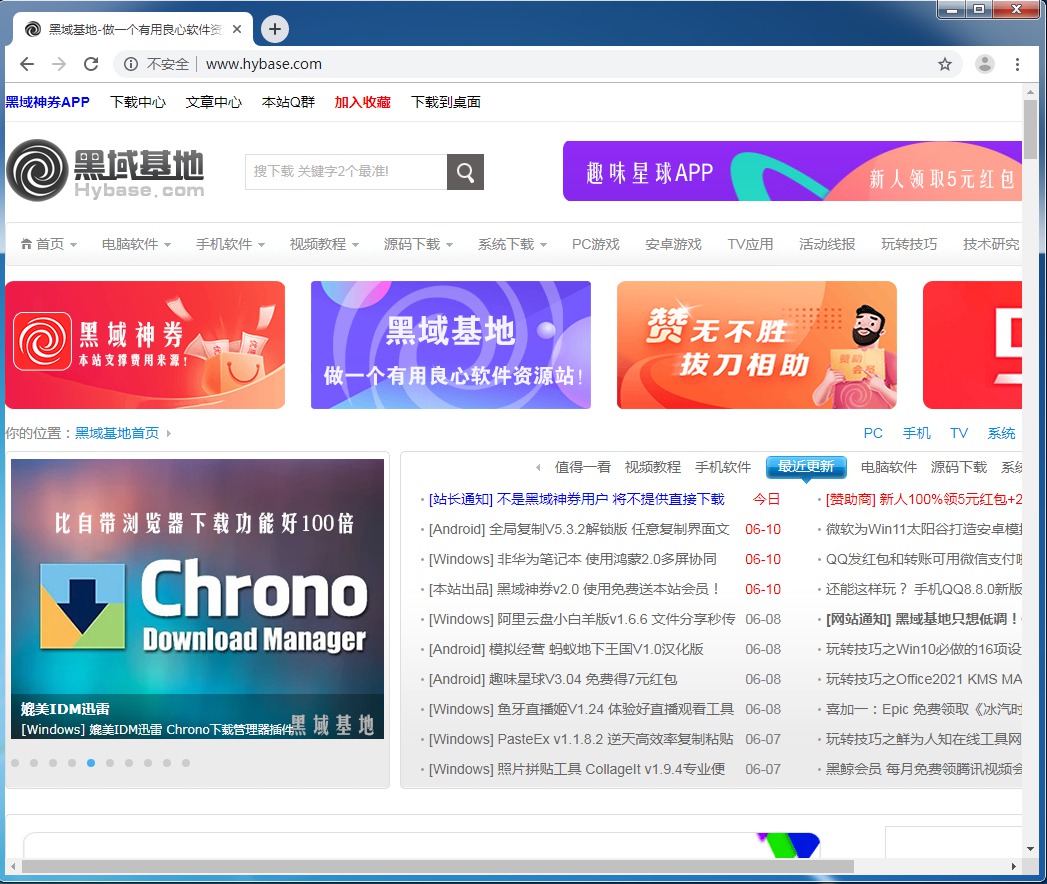Screen dimensions: 1047x884
Task: Select the first carousel dot
Action: click(15, 763)
